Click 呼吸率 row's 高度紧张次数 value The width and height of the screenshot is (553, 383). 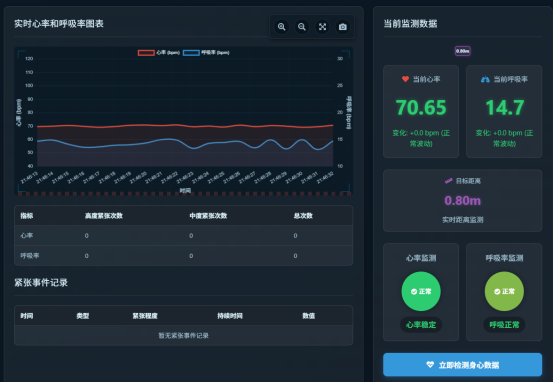click(x=86, y=256)
